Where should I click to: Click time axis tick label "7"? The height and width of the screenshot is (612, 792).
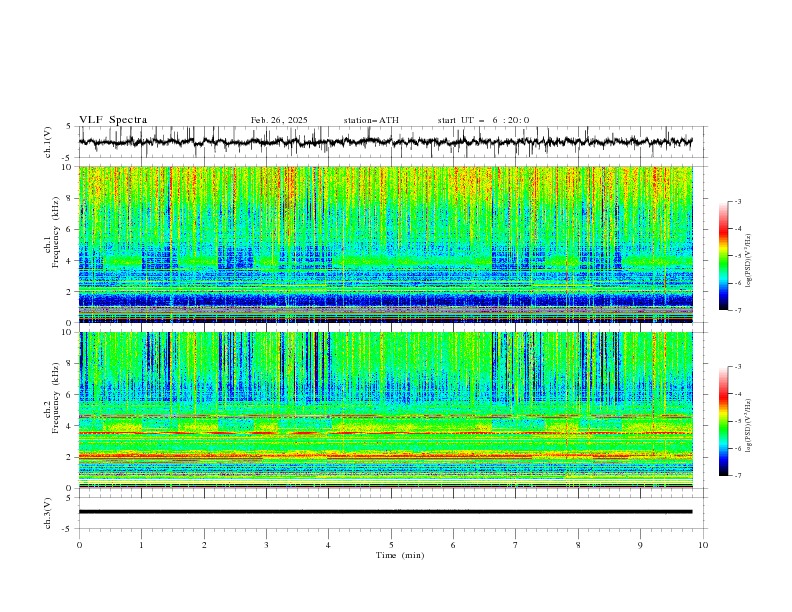(x=516, y=545)
